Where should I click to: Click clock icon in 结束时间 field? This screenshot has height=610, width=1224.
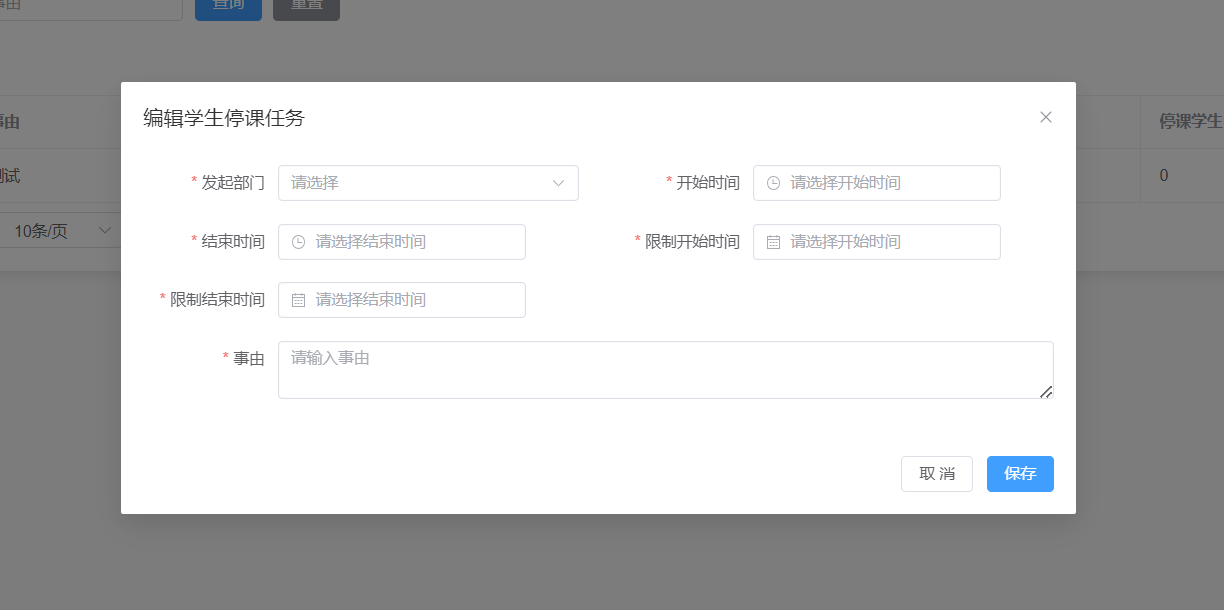298,242
